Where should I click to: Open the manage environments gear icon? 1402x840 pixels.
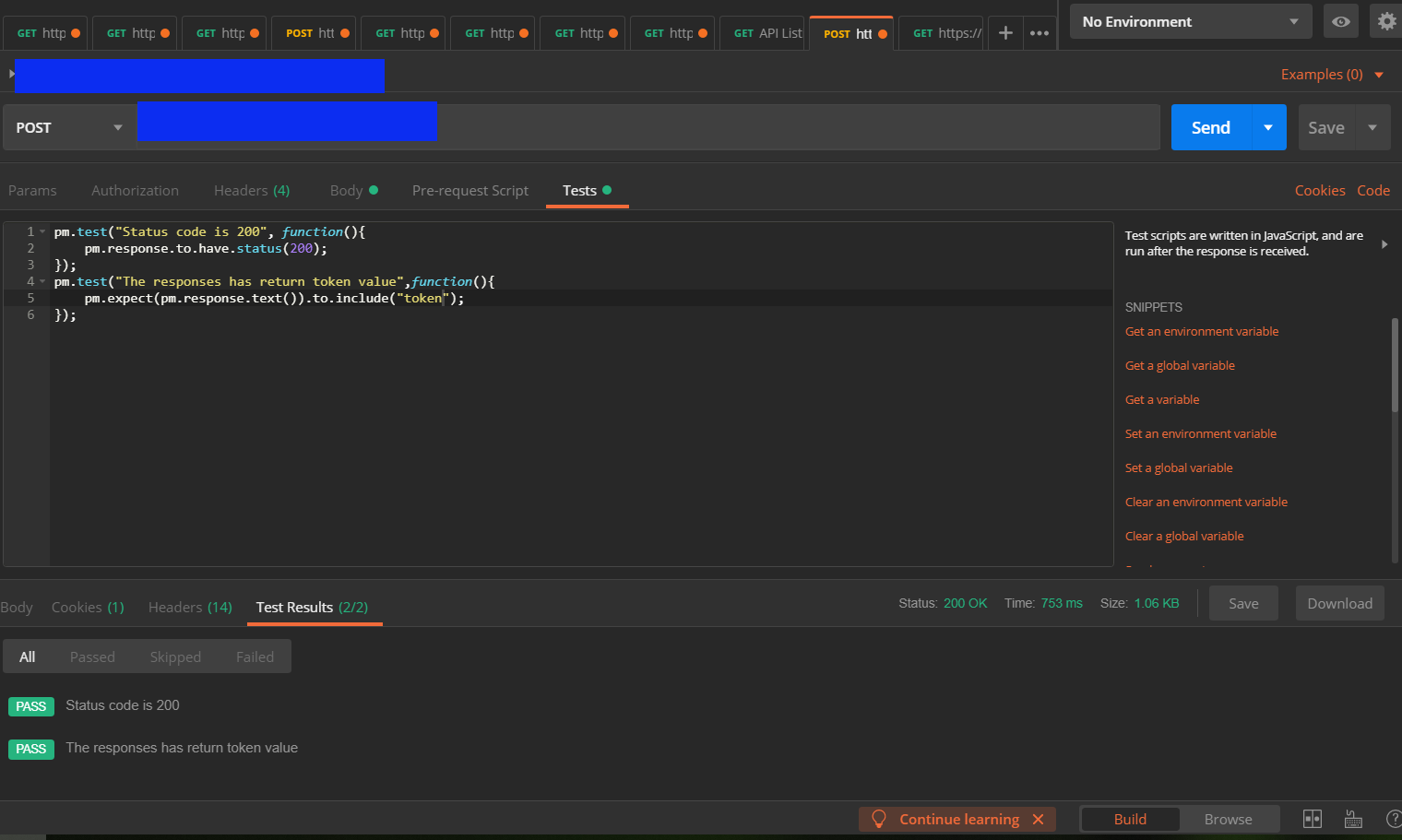click(1386, 21)
